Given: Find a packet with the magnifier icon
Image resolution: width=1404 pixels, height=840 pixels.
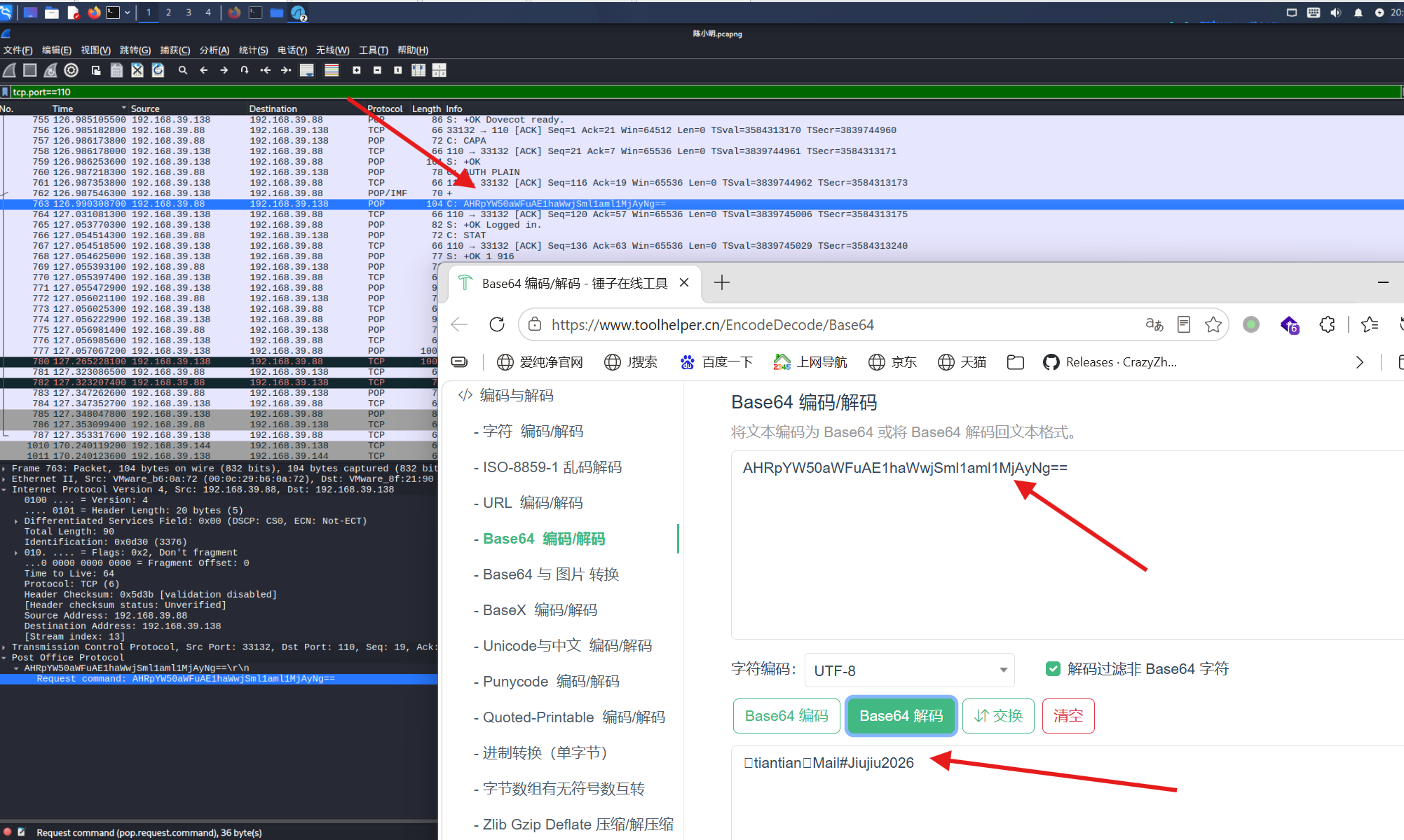Looking at the screenshot, I should point(183,70).
